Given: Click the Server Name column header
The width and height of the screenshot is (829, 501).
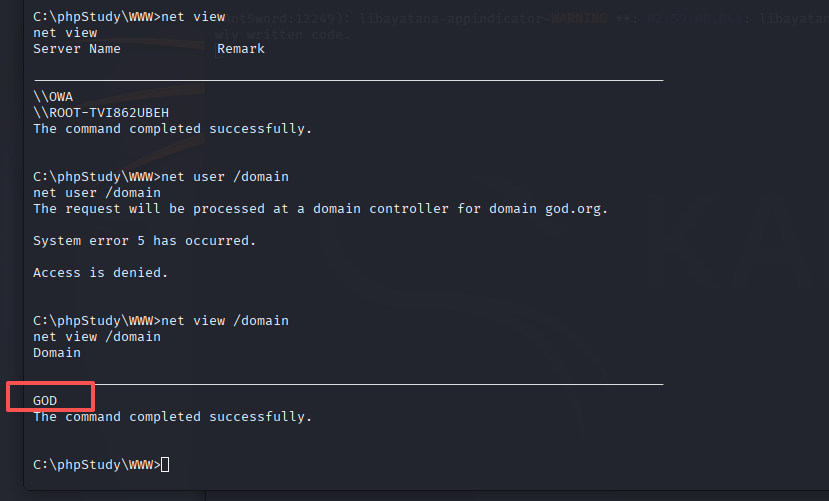Looking at the screenshot, I should point(77,49).
